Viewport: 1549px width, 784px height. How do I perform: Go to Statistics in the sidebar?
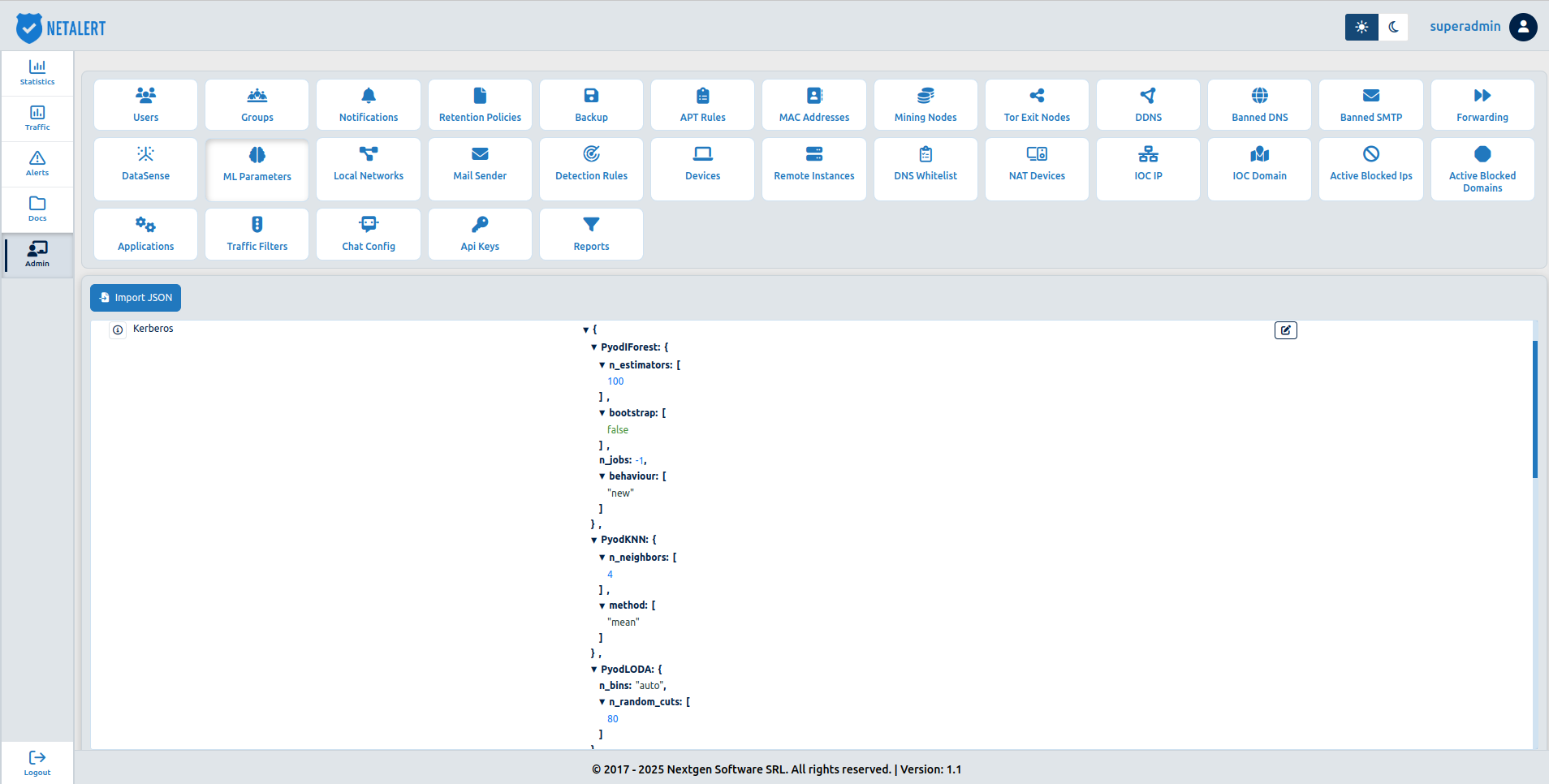pos(37,73)
